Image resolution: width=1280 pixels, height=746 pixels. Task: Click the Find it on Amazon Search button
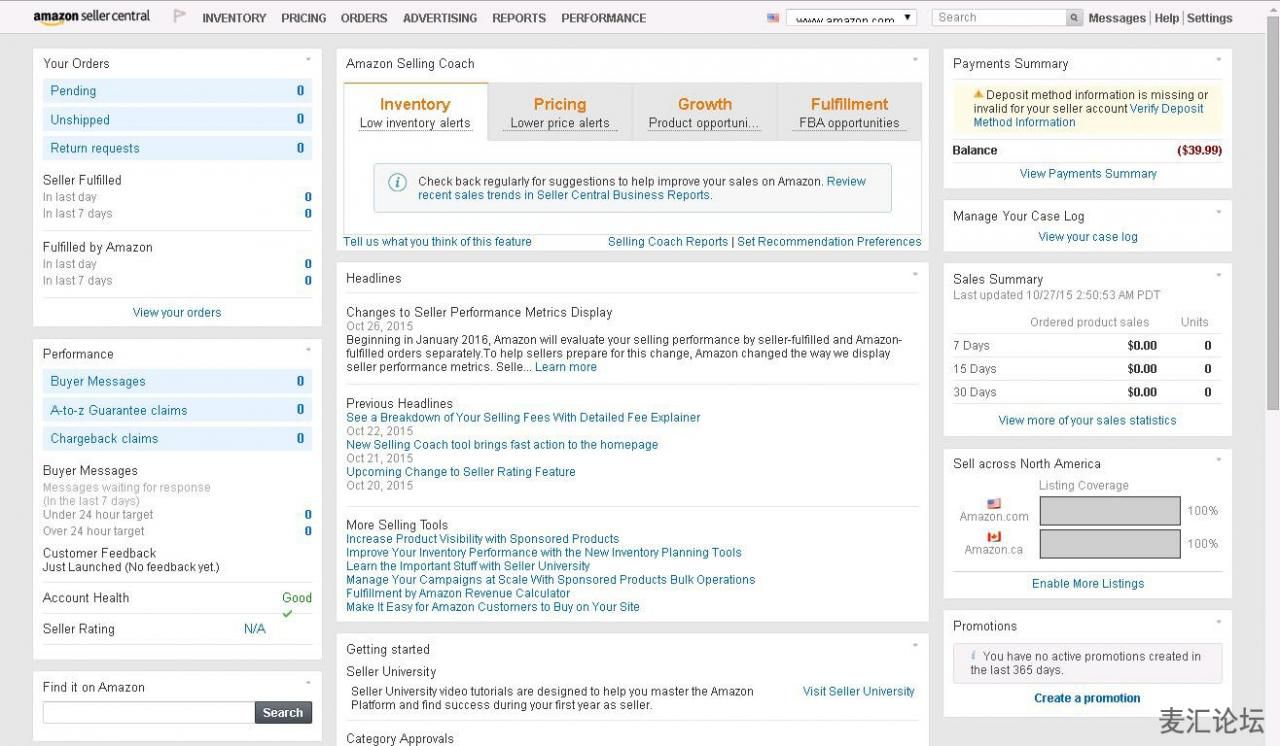click(283, 713)
